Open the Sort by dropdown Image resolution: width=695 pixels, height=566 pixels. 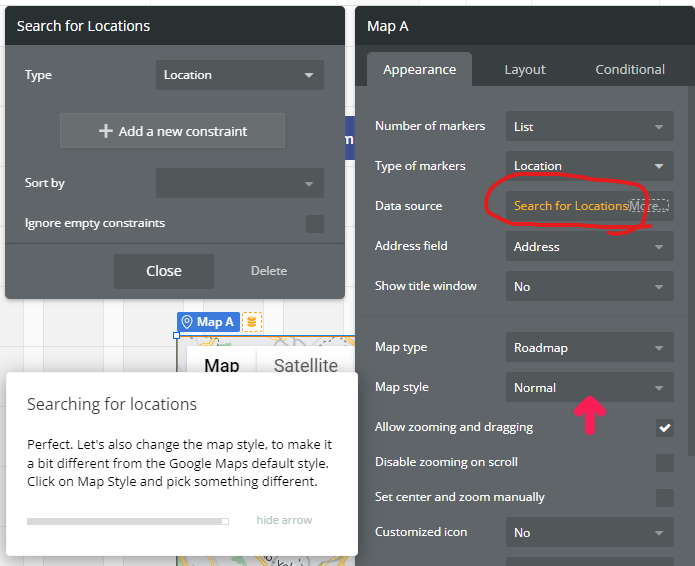[x=240, y=183]
